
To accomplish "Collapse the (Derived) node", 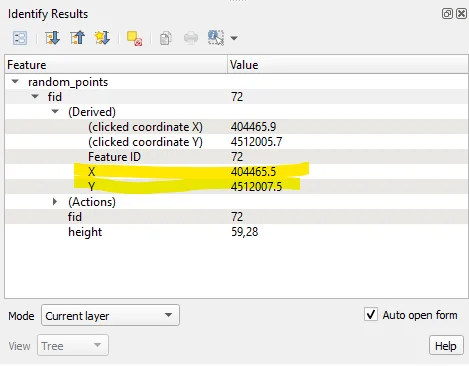I will (x=55, y=111).
